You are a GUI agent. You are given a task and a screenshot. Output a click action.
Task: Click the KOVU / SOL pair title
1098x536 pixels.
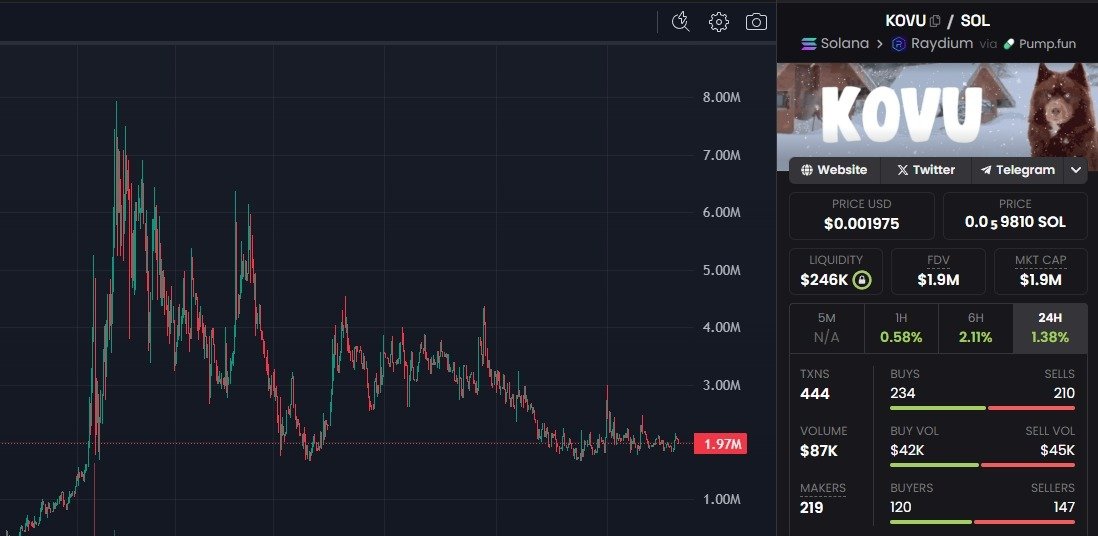[938, 21]
